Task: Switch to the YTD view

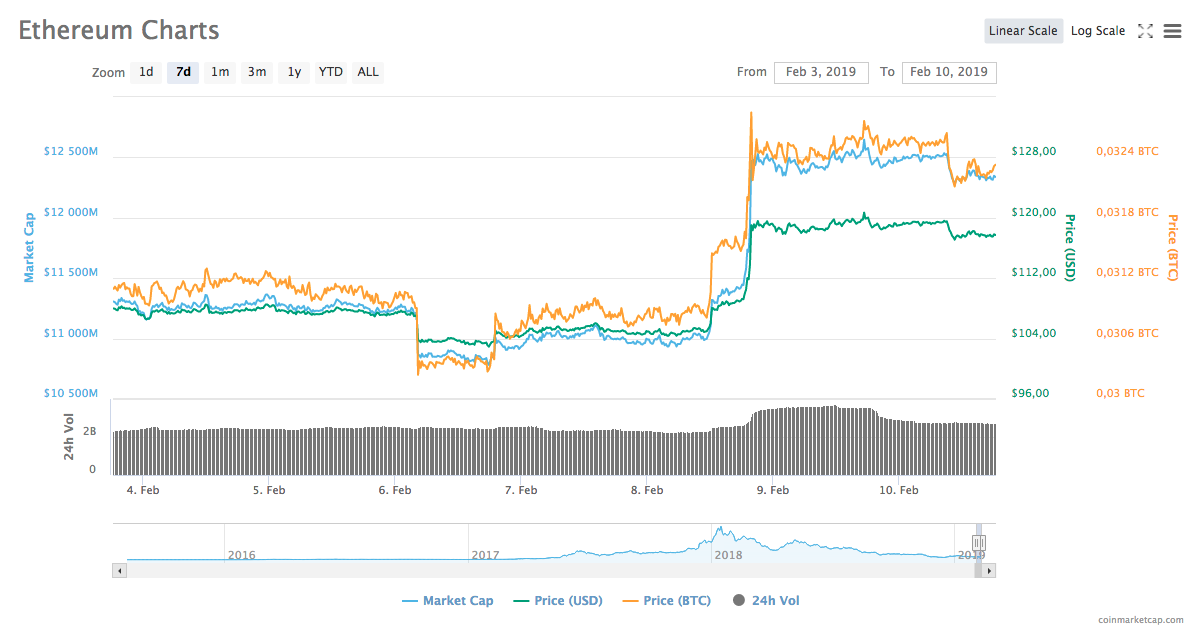Action: [330, 72]
